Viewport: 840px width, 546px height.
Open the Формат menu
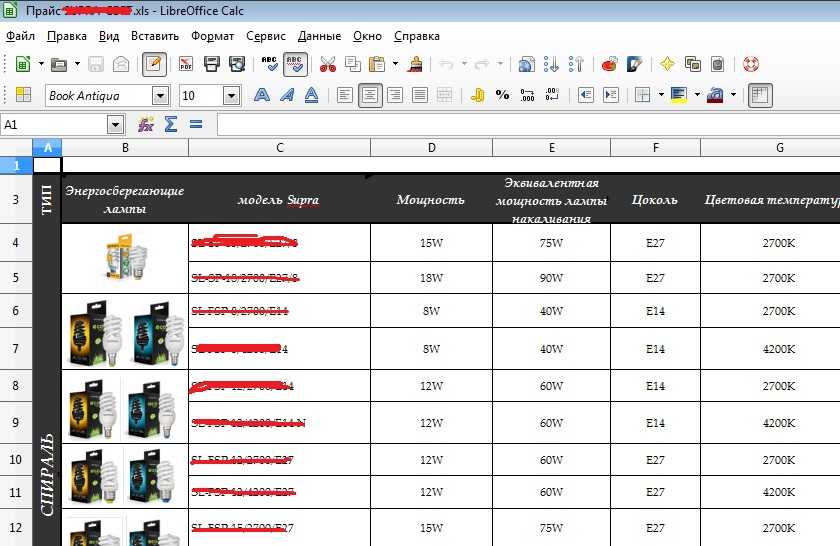[212, 36]
